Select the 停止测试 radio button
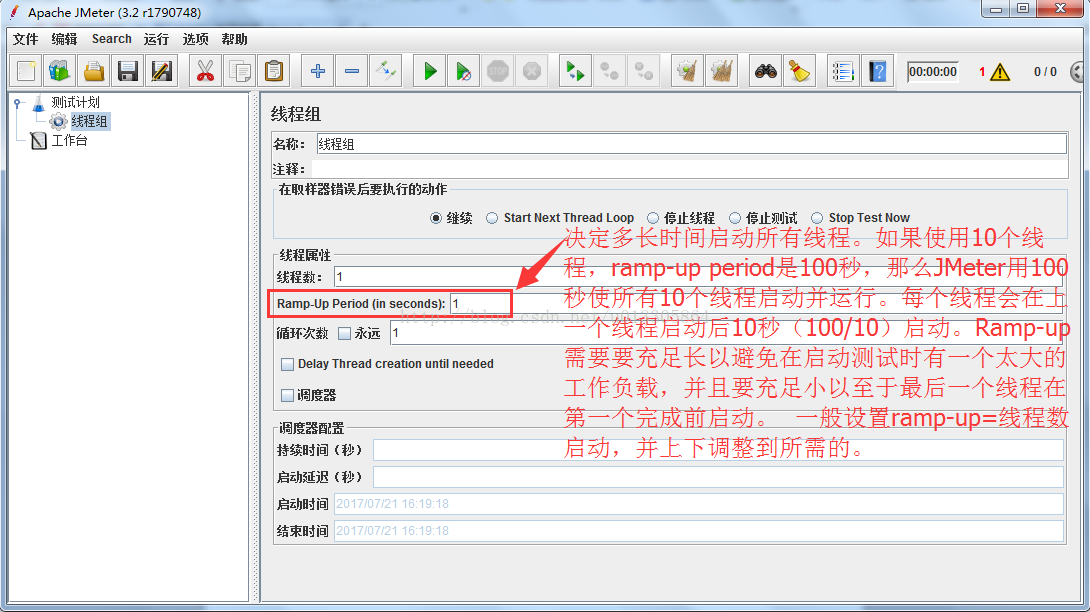Screen dimensions: 1090x612 [735, 218]
